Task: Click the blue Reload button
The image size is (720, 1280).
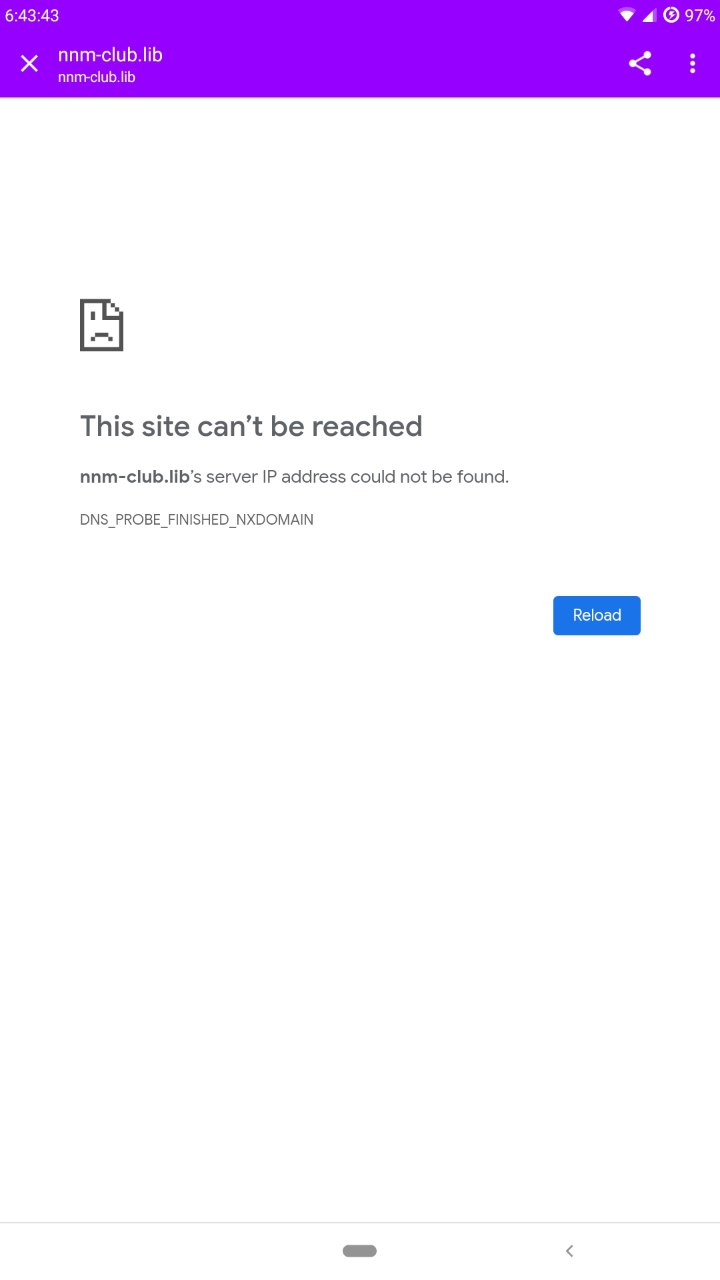Action: tap(597, 615)
